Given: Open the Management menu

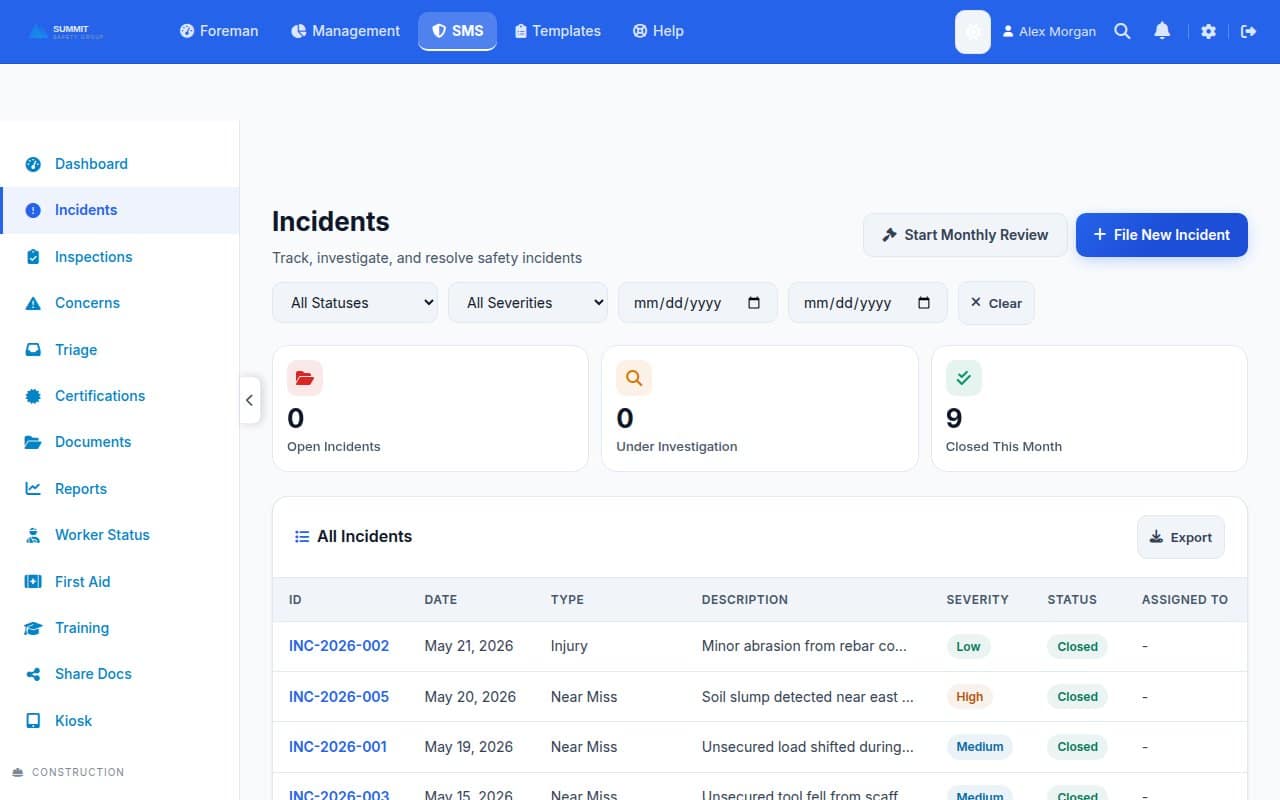Looking at the screenshot, I should point(345,31).
